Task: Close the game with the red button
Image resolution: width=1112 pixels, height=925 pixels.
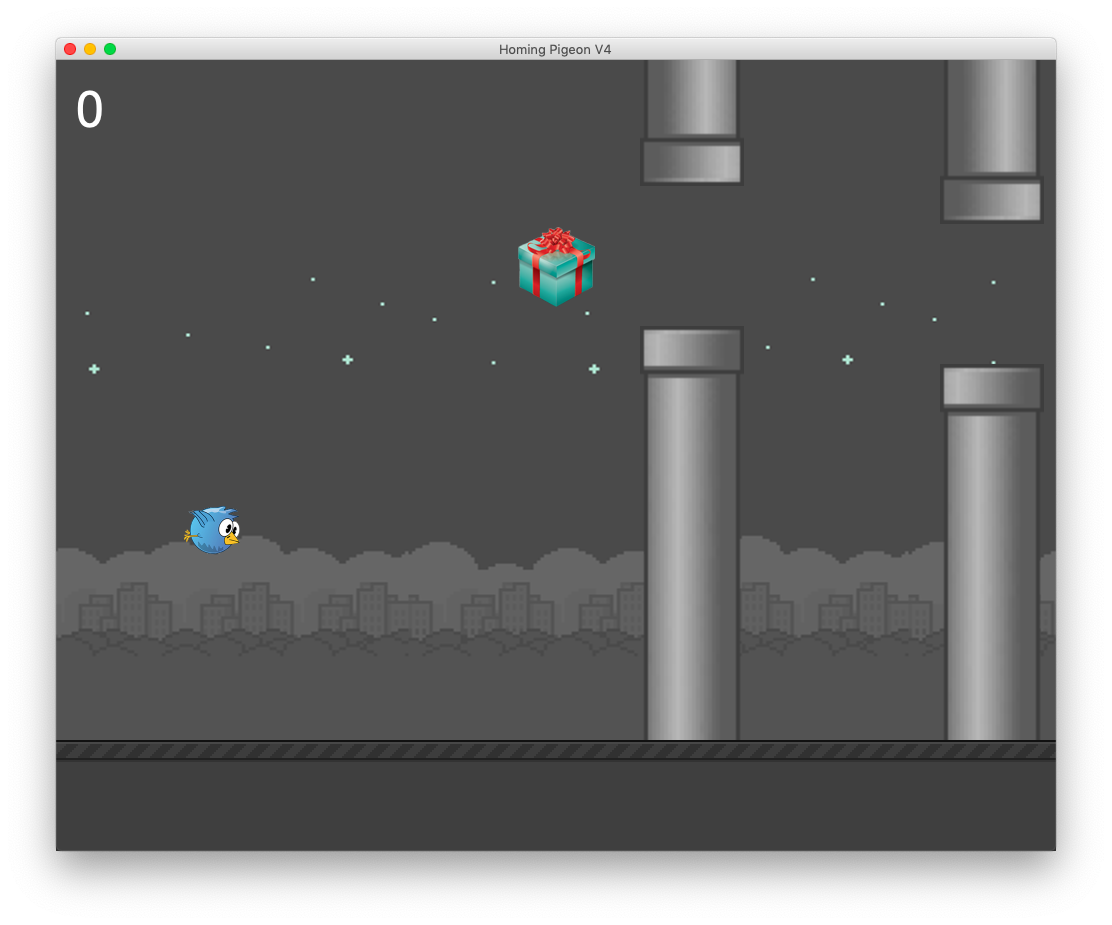Action: [70, 49]
